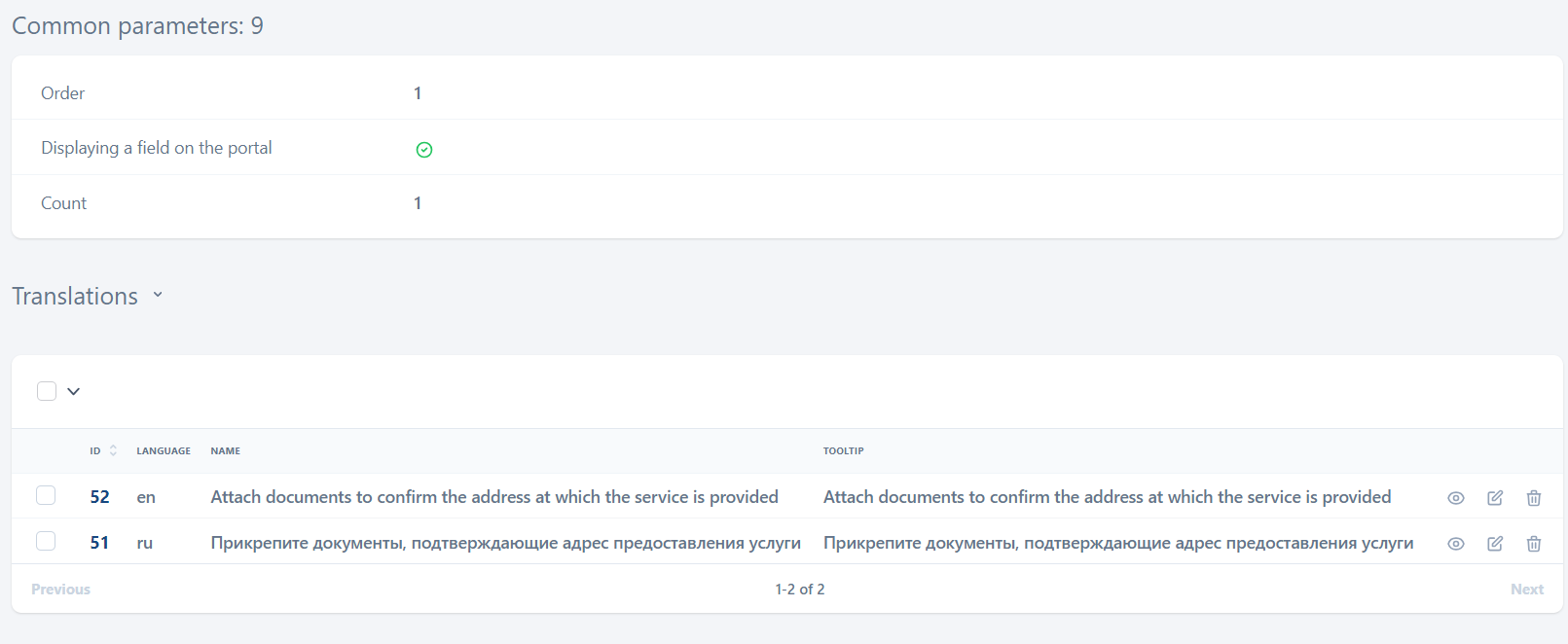View the Russian translation row 51

click(1455, 544)
